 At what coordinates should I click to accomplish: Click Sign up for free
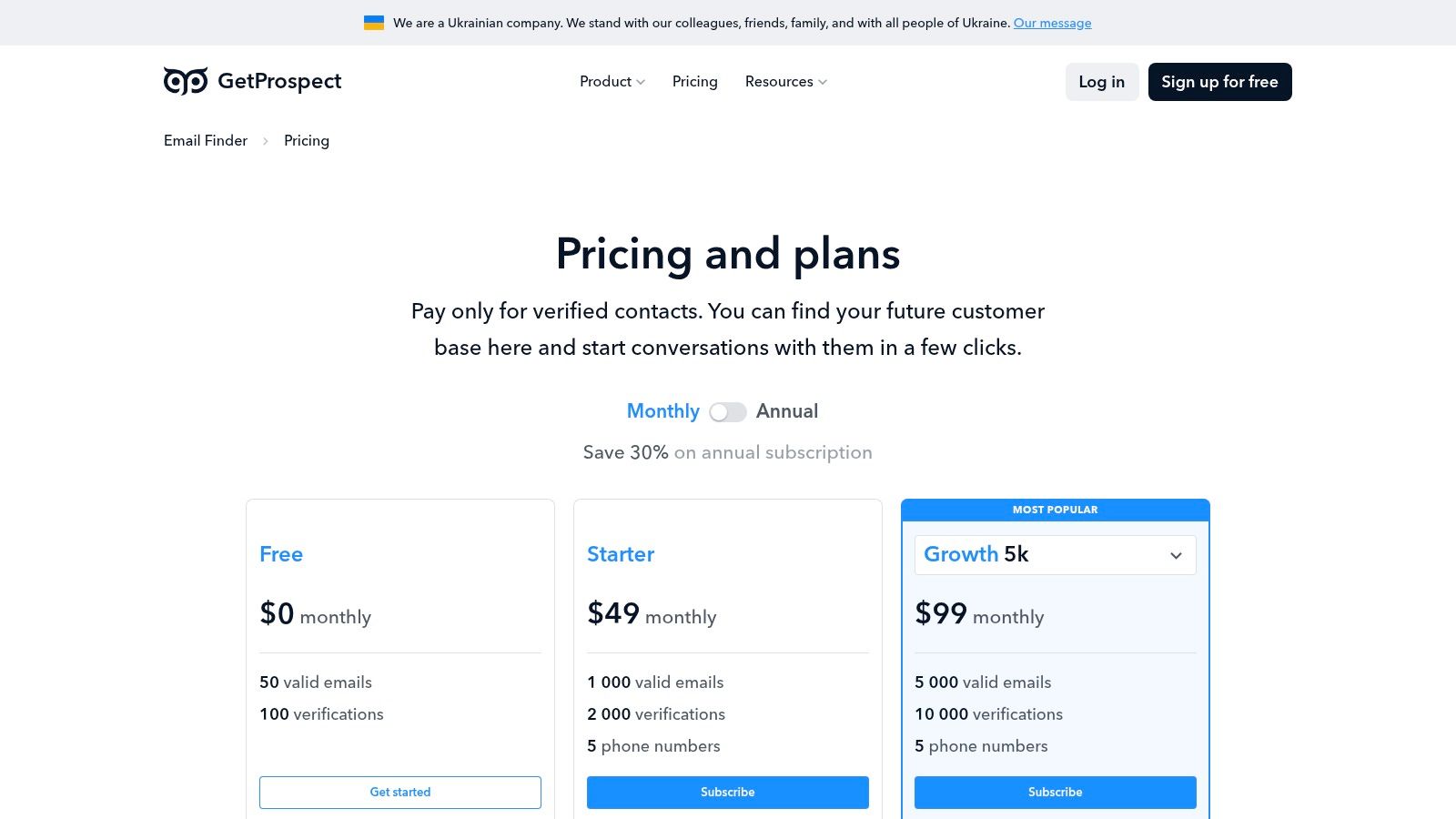point(1219,82)
